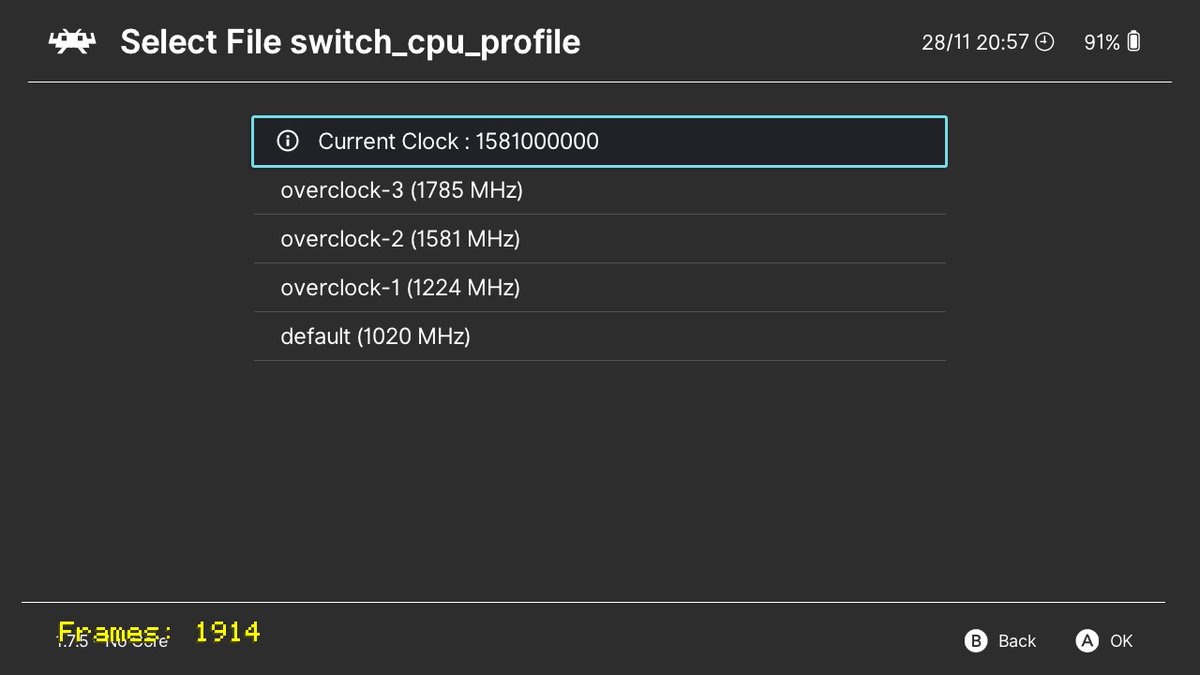Click the info icon beside Current Clock
This screenshot has height=675, width=1200.
coord(287,141)
